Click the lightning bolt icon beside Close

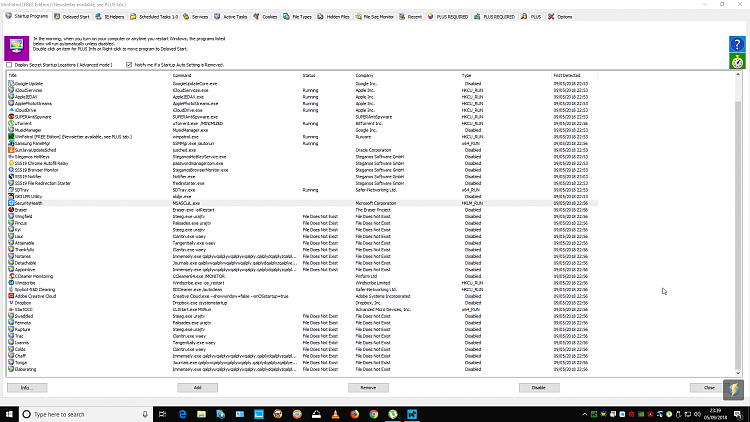733,389
